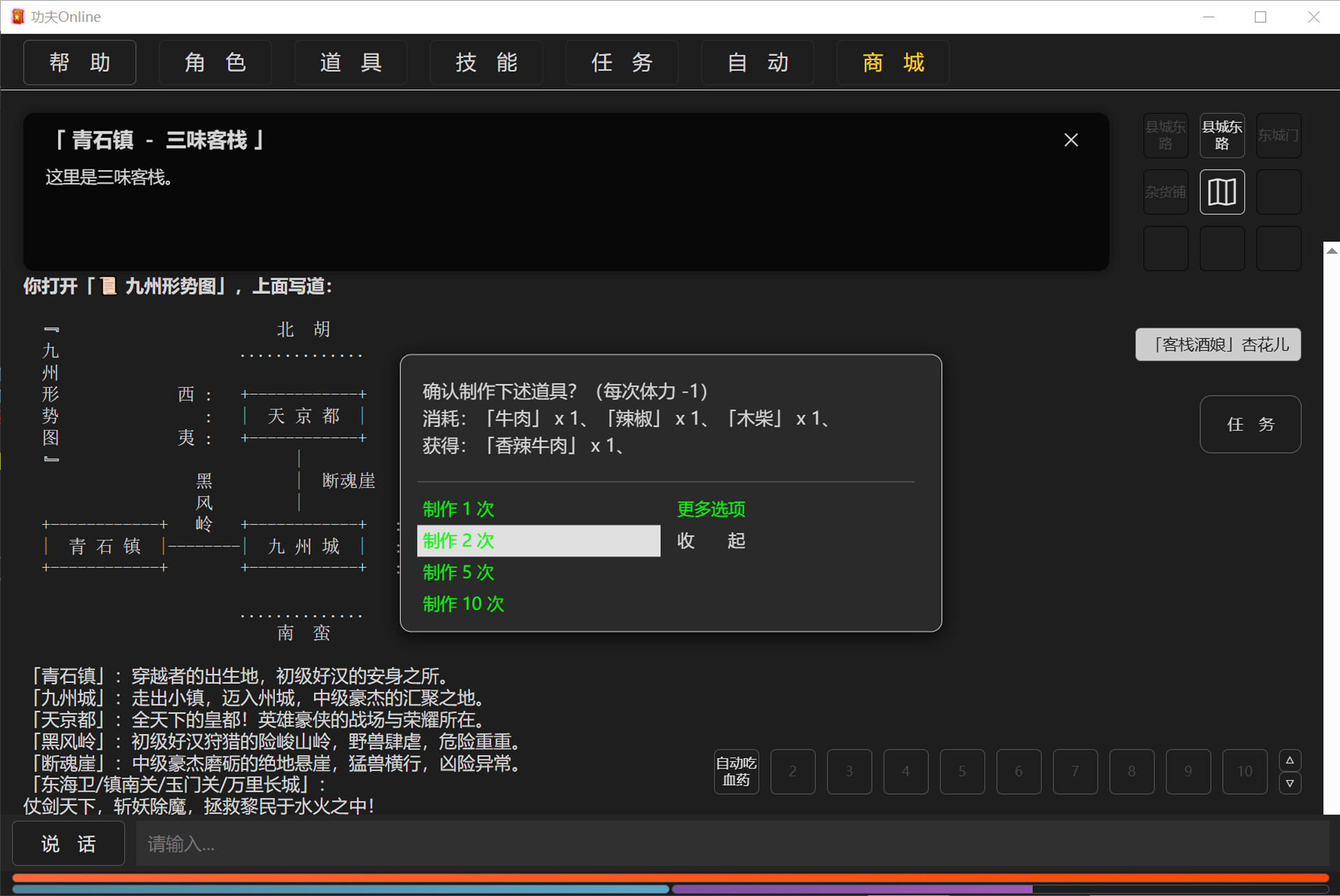This screenshot has width=1340, height=896.
Task: Expand 更多选项 in the crafting dialog
Action: coord(710,509)
